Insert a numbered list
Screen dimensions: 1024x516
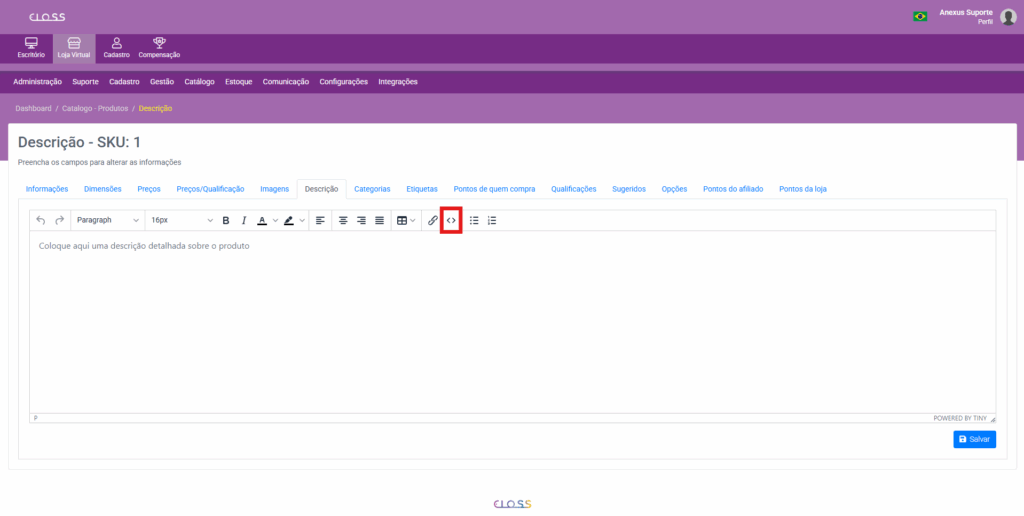(x=492, y=220)
